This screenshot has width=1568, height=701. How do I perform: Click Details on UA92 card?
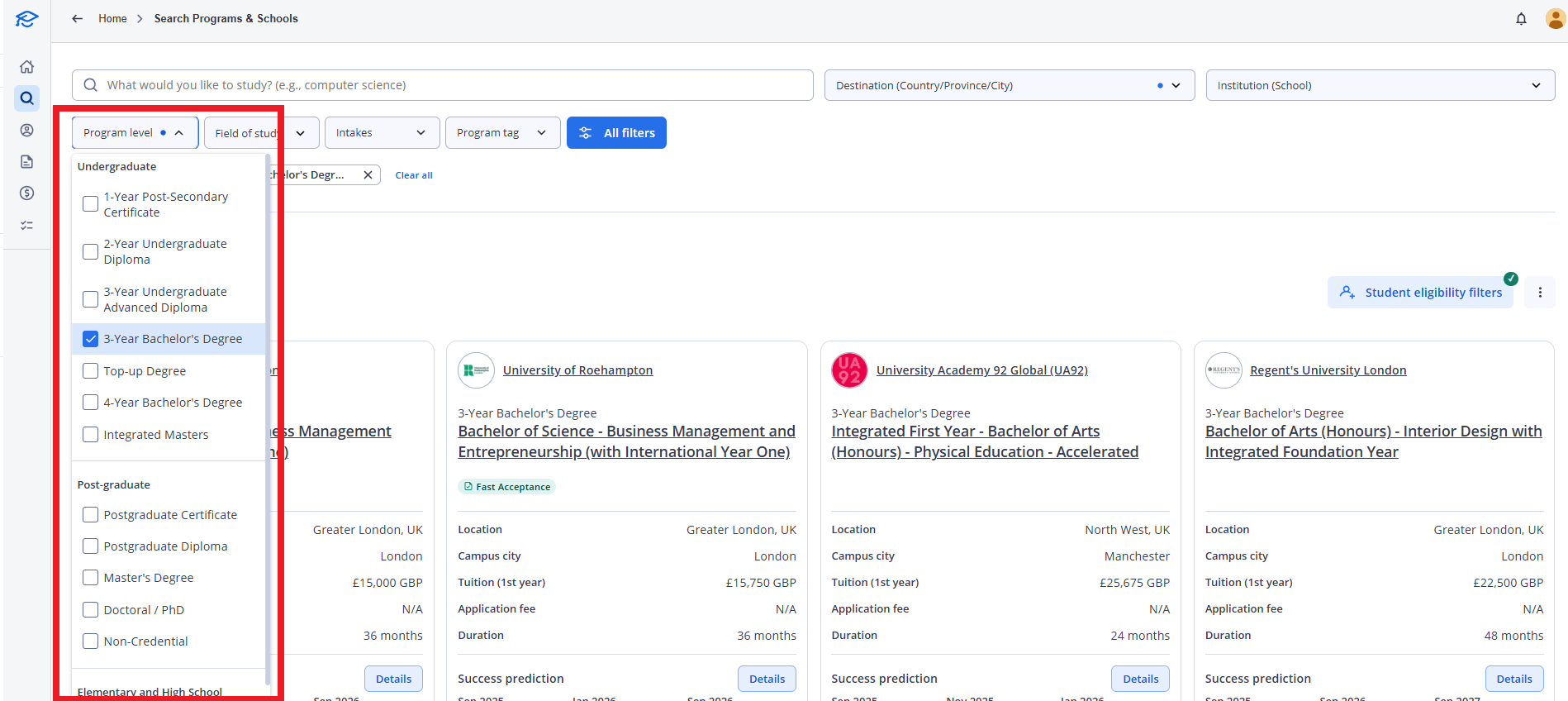pyautogui.click(x=1140, y=679)
